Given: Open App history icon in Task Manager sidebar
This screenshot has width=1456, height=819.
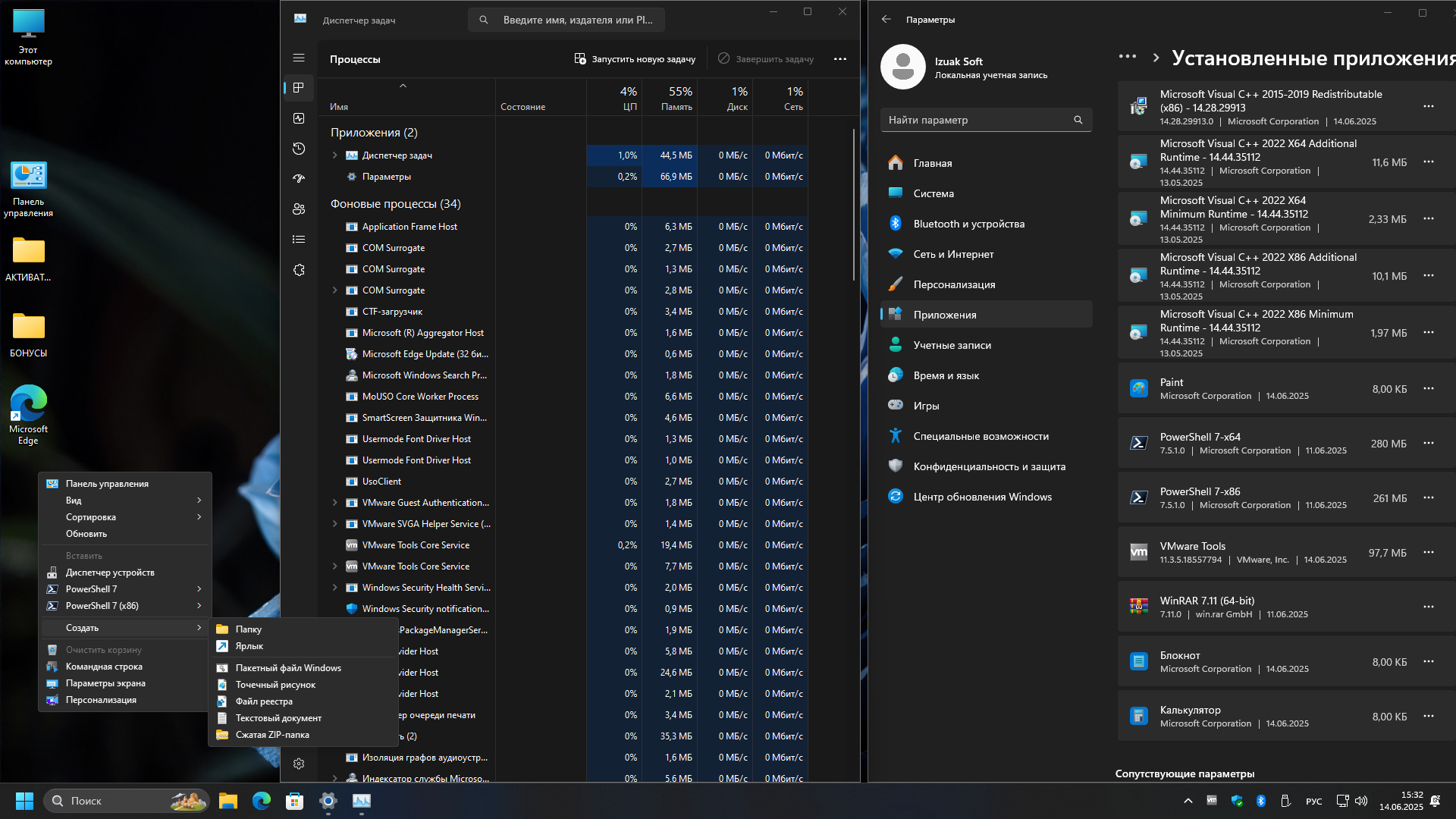Looking at the screenshot, I should (299, 149).
